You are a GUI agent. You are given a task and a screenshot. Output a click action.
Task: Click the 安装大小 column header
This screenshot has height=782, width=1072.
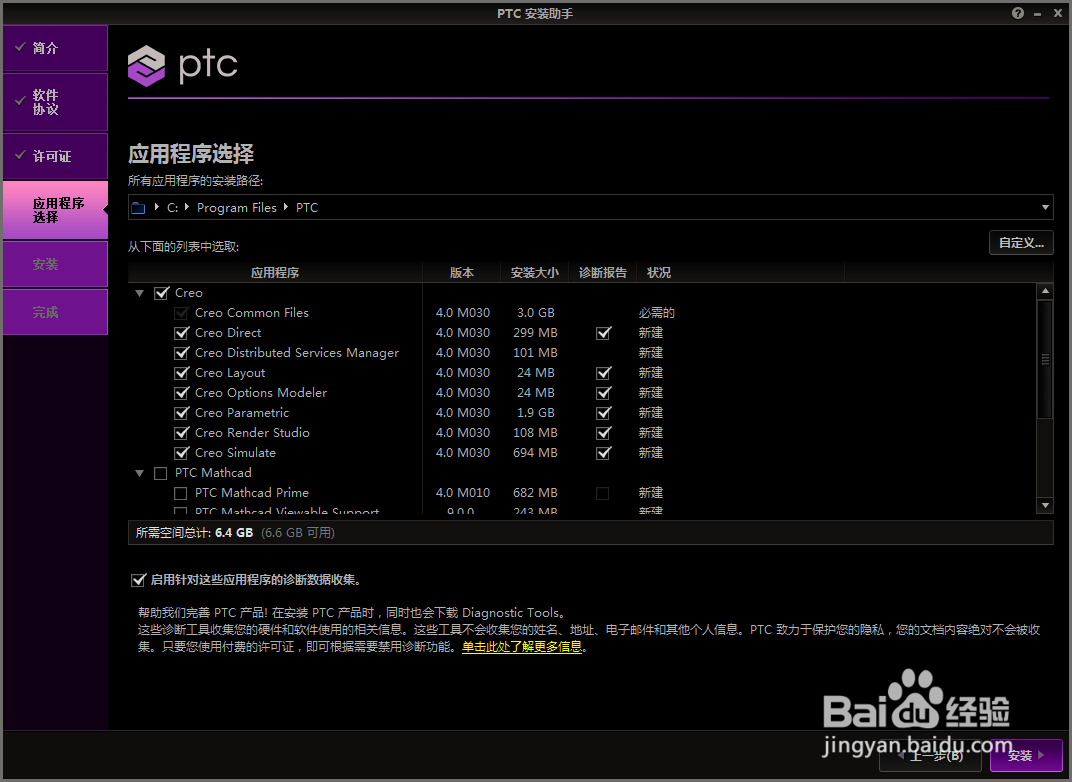coord(535,272)
